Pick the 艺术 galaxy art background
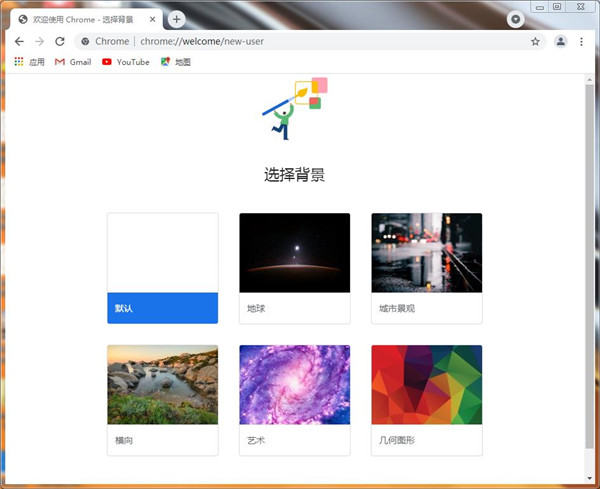 tap(294, 385)
